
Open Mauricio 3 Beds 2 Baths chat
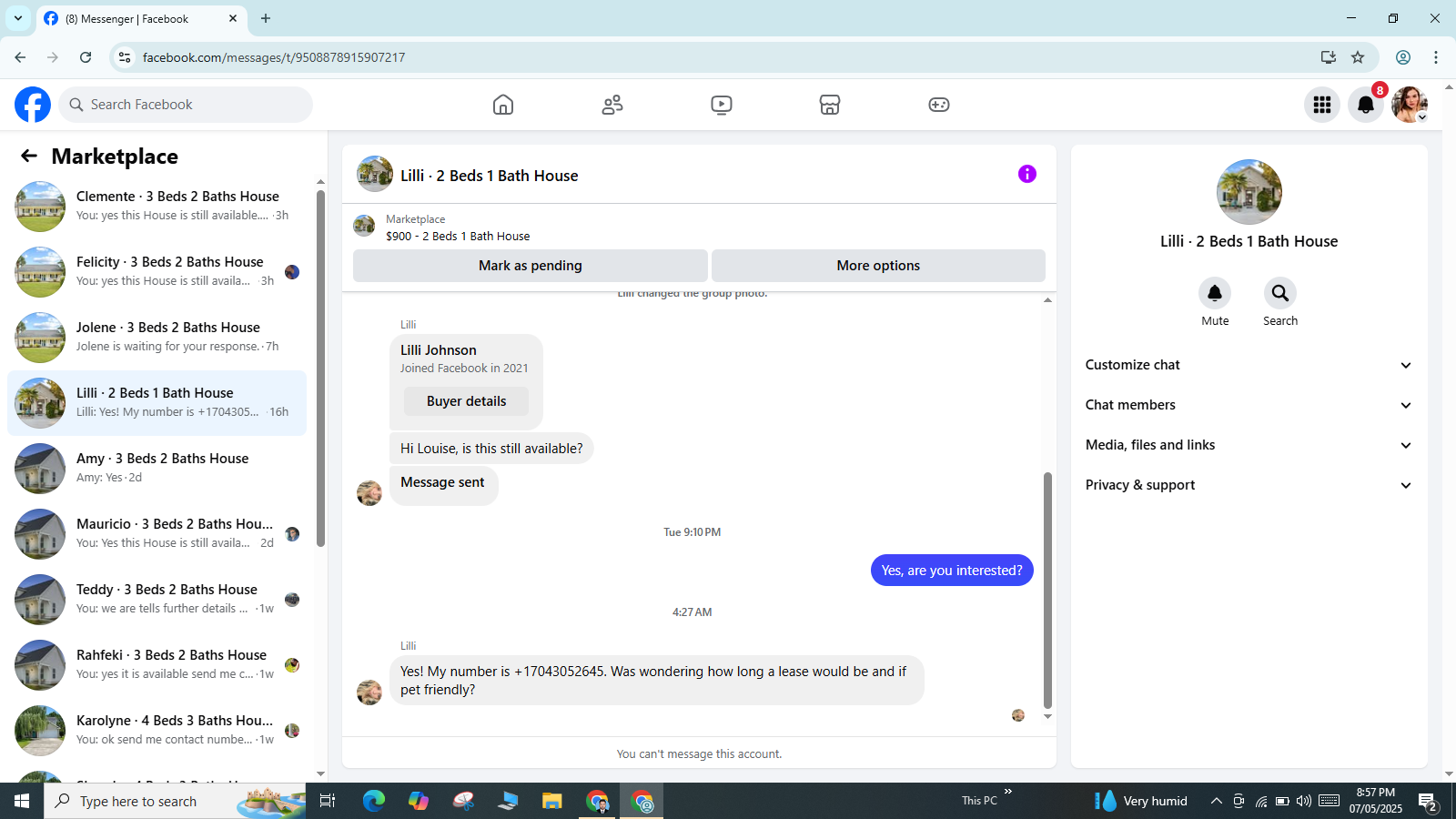(x=157, y=534)
